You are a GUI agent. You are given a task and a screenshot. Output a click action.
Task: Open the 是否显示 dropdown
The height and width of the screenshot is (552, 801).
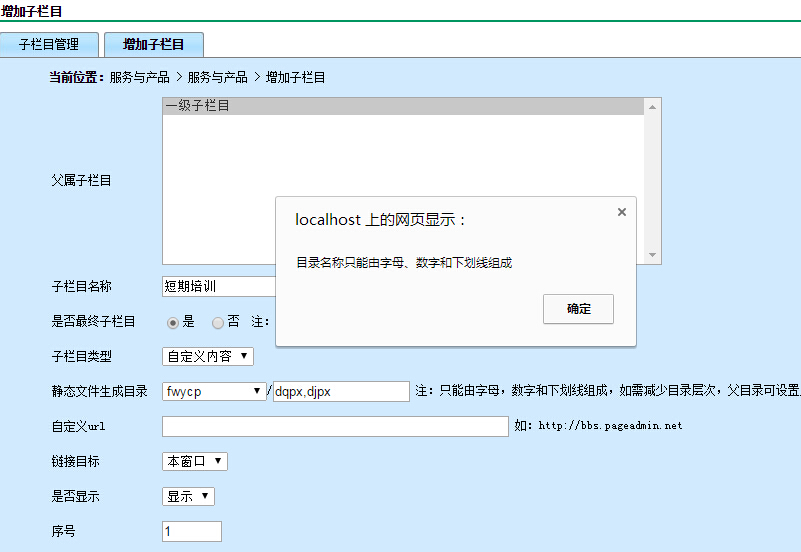188,496
